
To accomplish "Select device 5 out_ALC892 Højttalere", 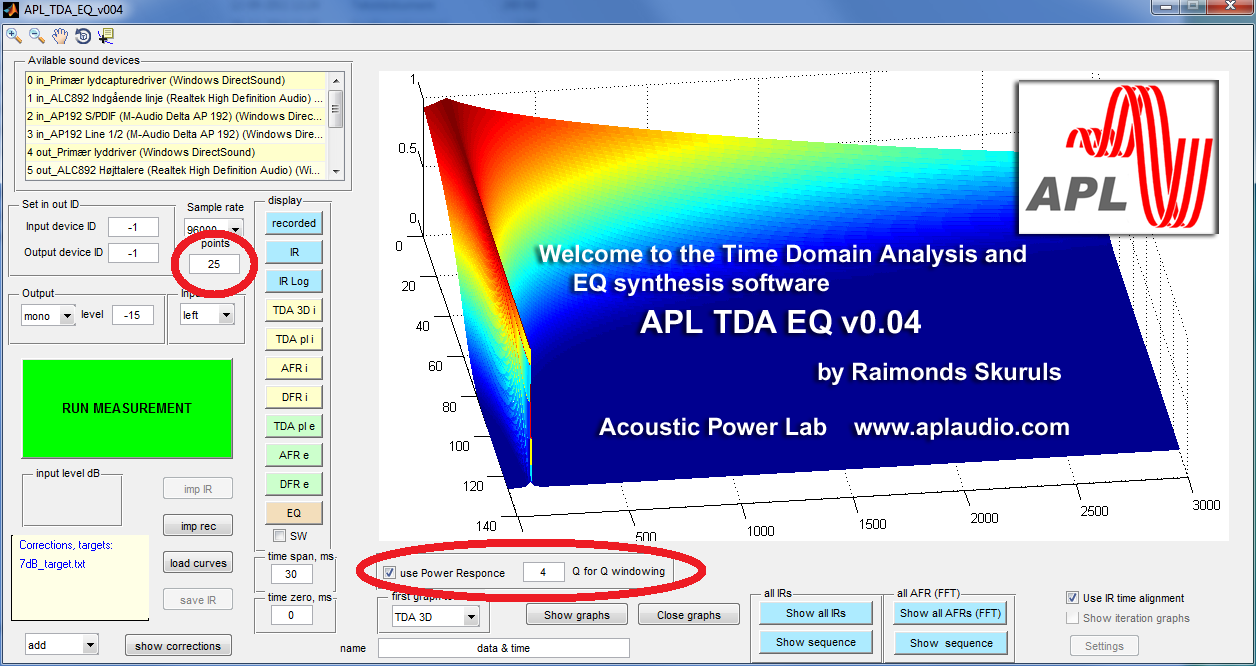I will click(x=176, y=170).
